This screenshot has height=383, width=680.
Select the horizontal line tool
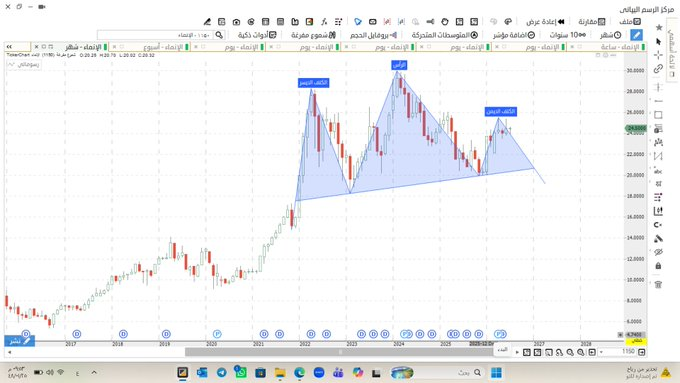[658, 101]
